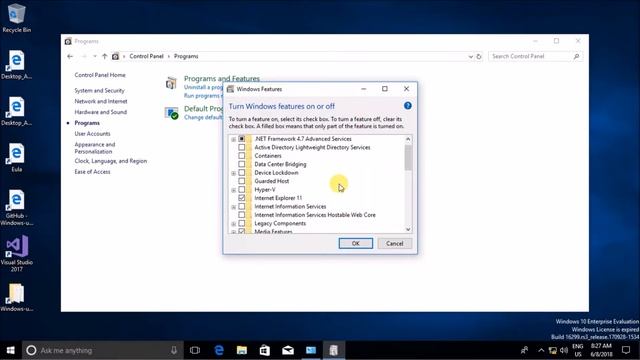The height and width of the screenshot is (360, 640).
Task: Click Control Panel breadcrumb in address bar
Action: pyautogui.click(x=146, y=56)
